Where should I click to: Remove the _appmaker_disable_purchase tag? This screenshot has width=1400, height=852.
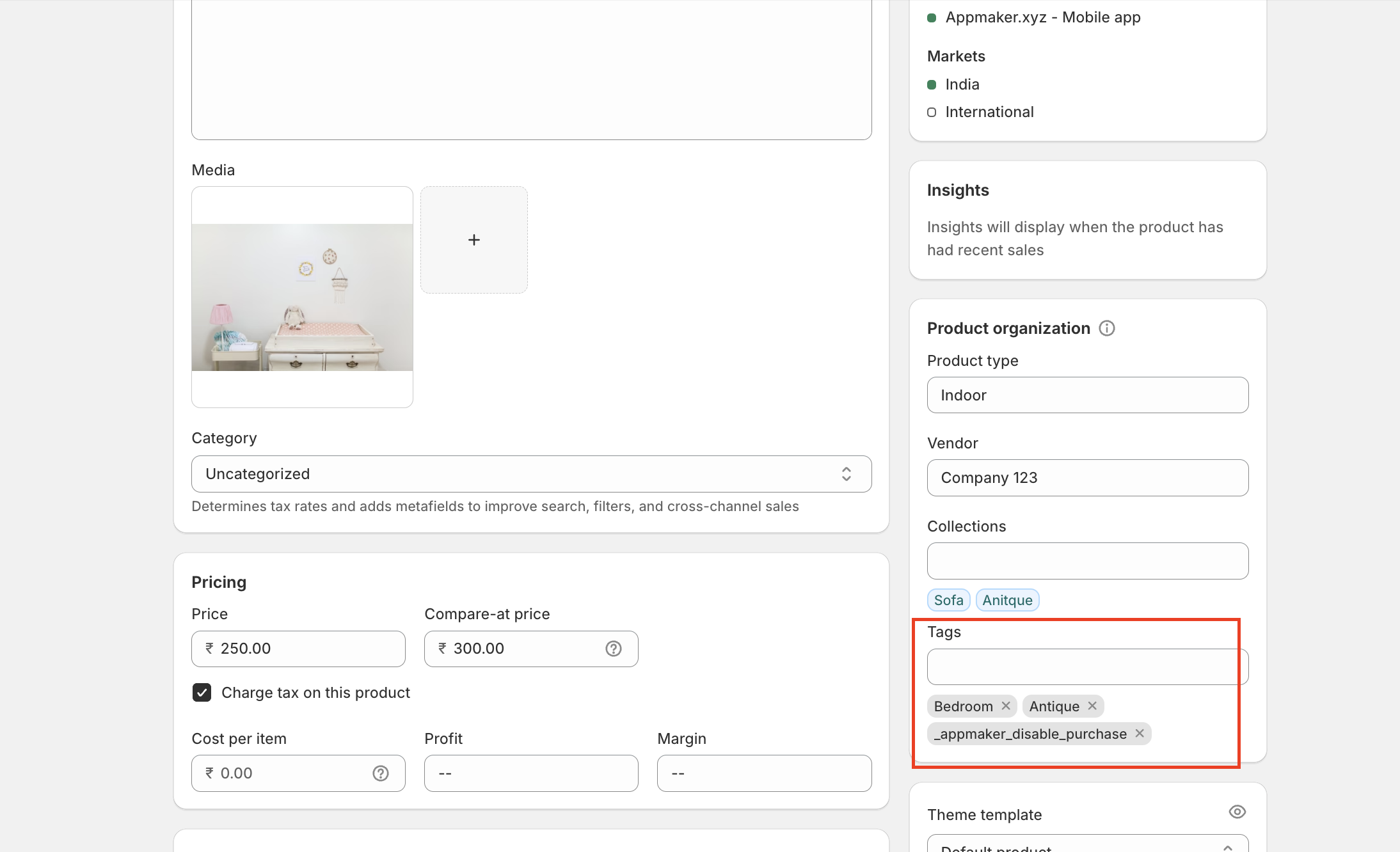tap(1140, 733)
